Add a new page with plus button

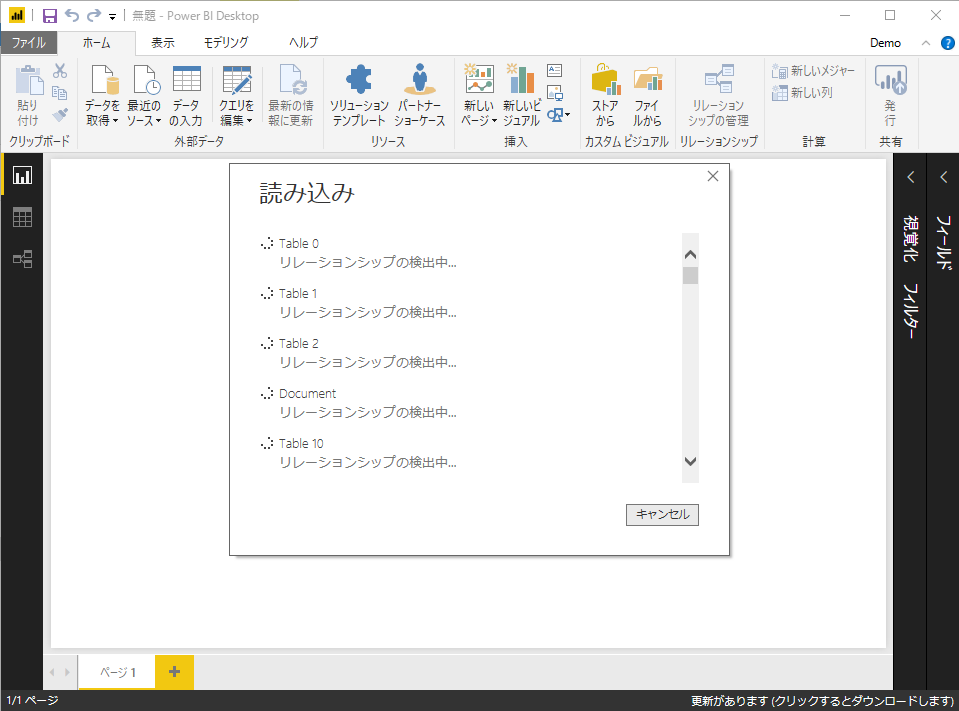[x=174, y=672]
